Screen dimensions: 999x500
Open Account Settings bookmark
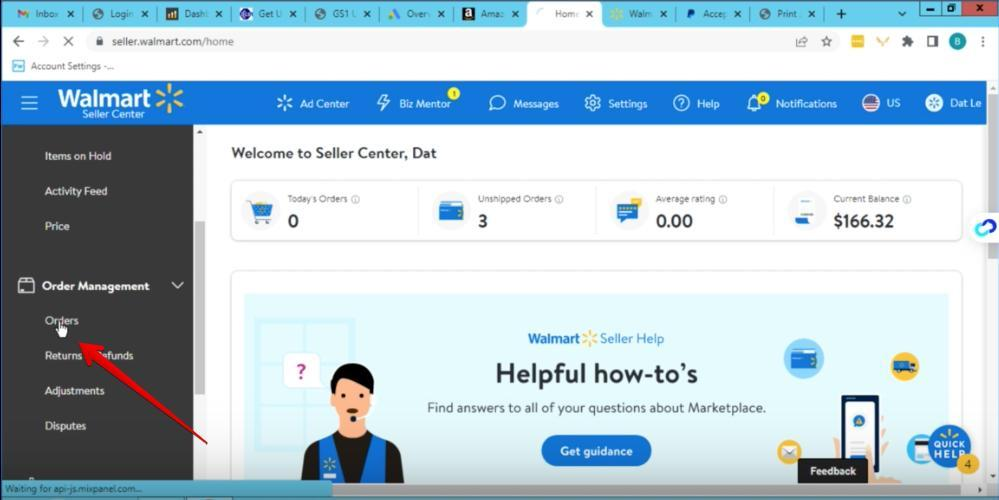pyautogui.click(x=64, y=66)
